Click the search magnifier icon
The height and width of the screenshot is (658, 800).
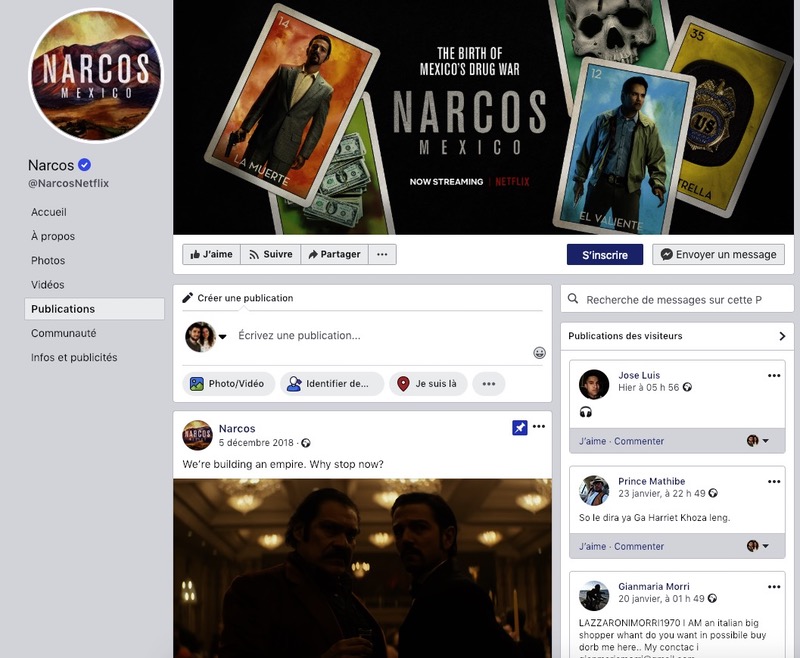[x=573, y=299]
